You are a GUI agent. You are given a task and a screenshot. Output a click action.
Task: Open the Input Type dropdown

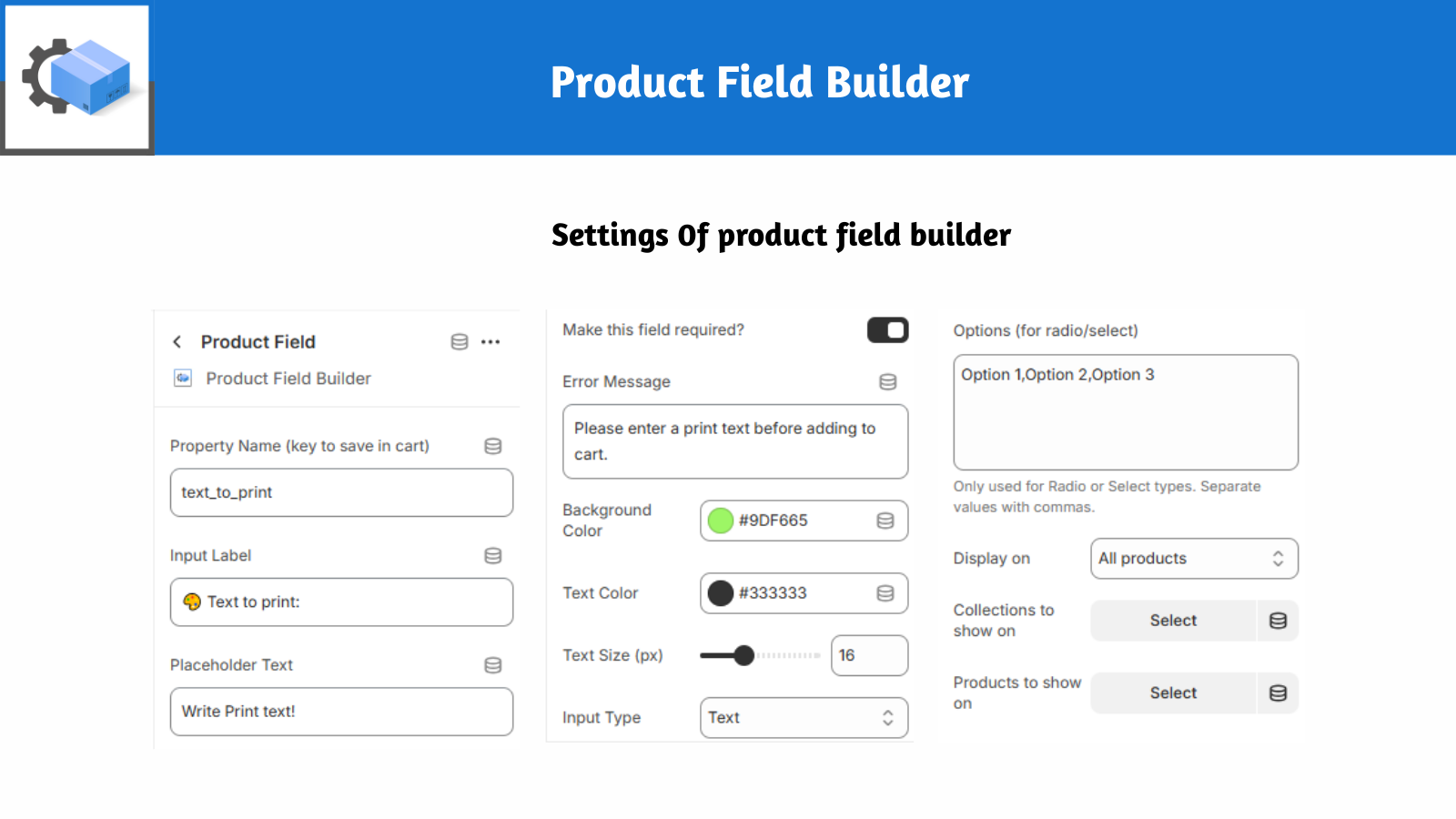coord(804,718)
